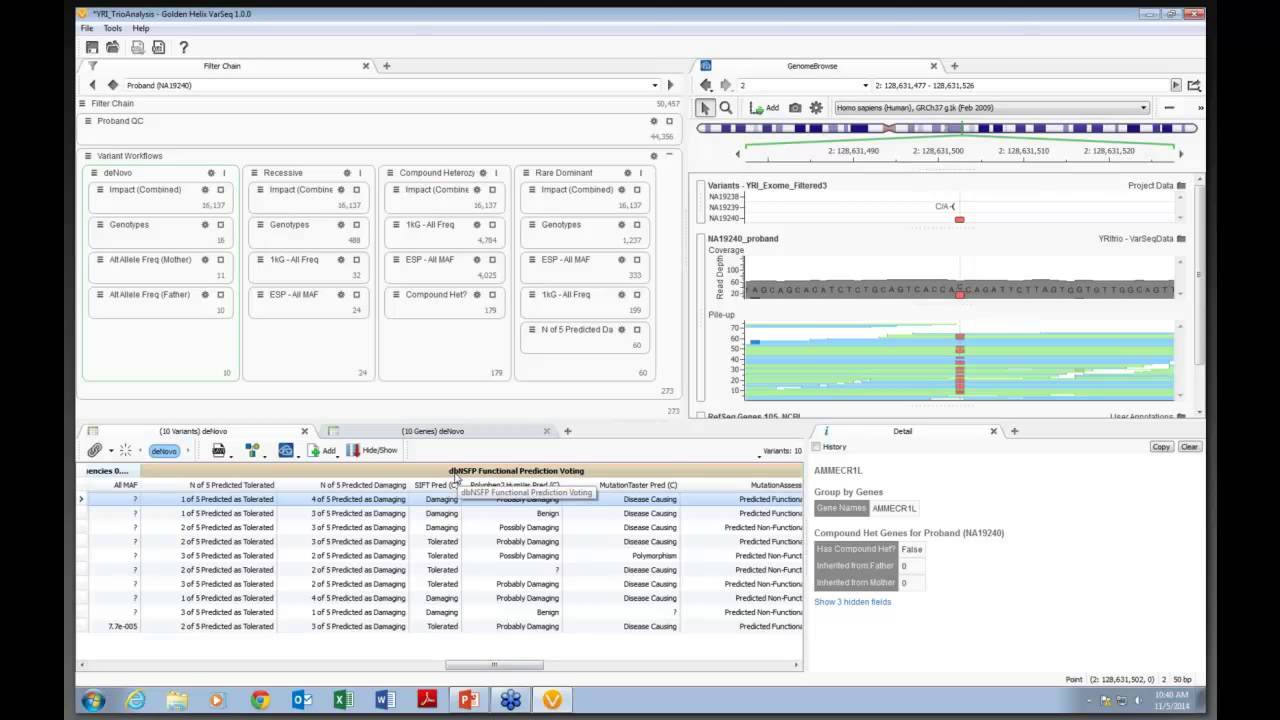Open gear settings for Recessive workflow

[x=347, y=173]
